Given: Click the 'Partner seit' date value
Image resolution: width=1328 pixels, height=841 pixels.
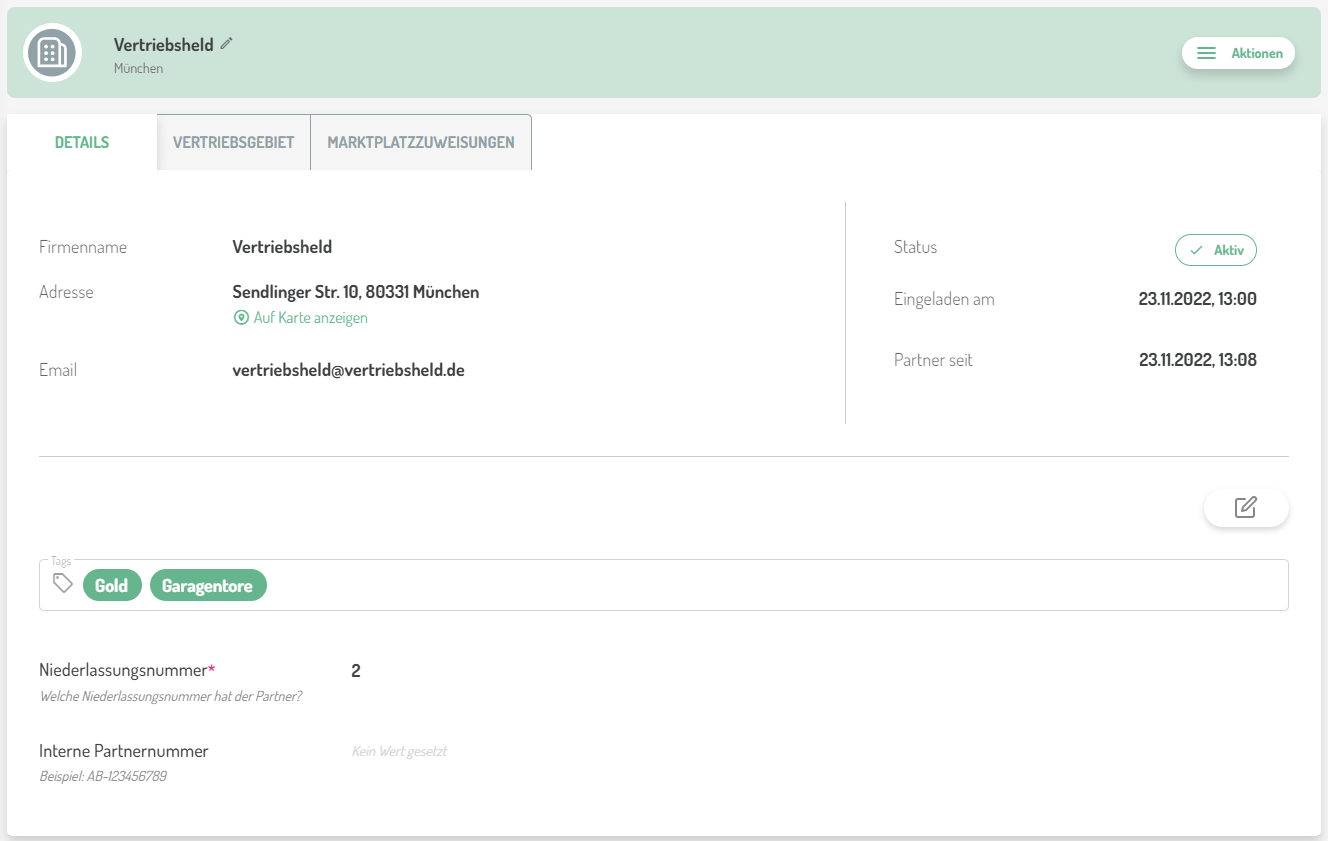Looking at the screenshot, I should pos(1197,360).
